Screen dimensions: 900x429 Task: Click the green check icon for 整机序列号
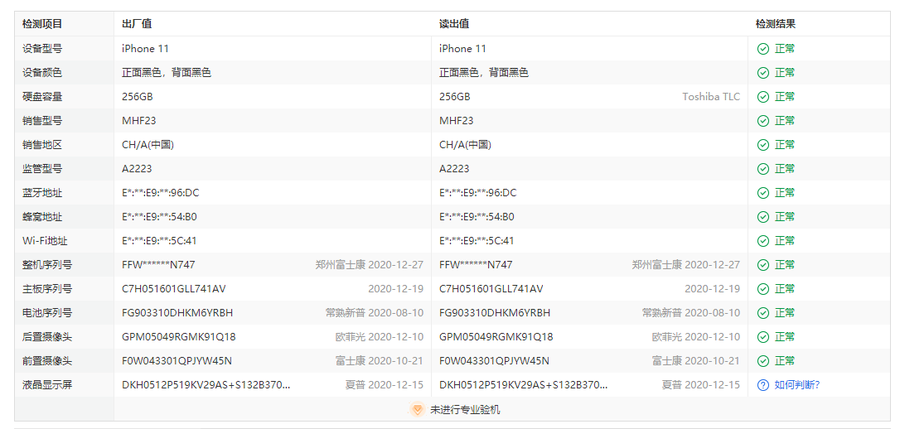pos(763,265)
